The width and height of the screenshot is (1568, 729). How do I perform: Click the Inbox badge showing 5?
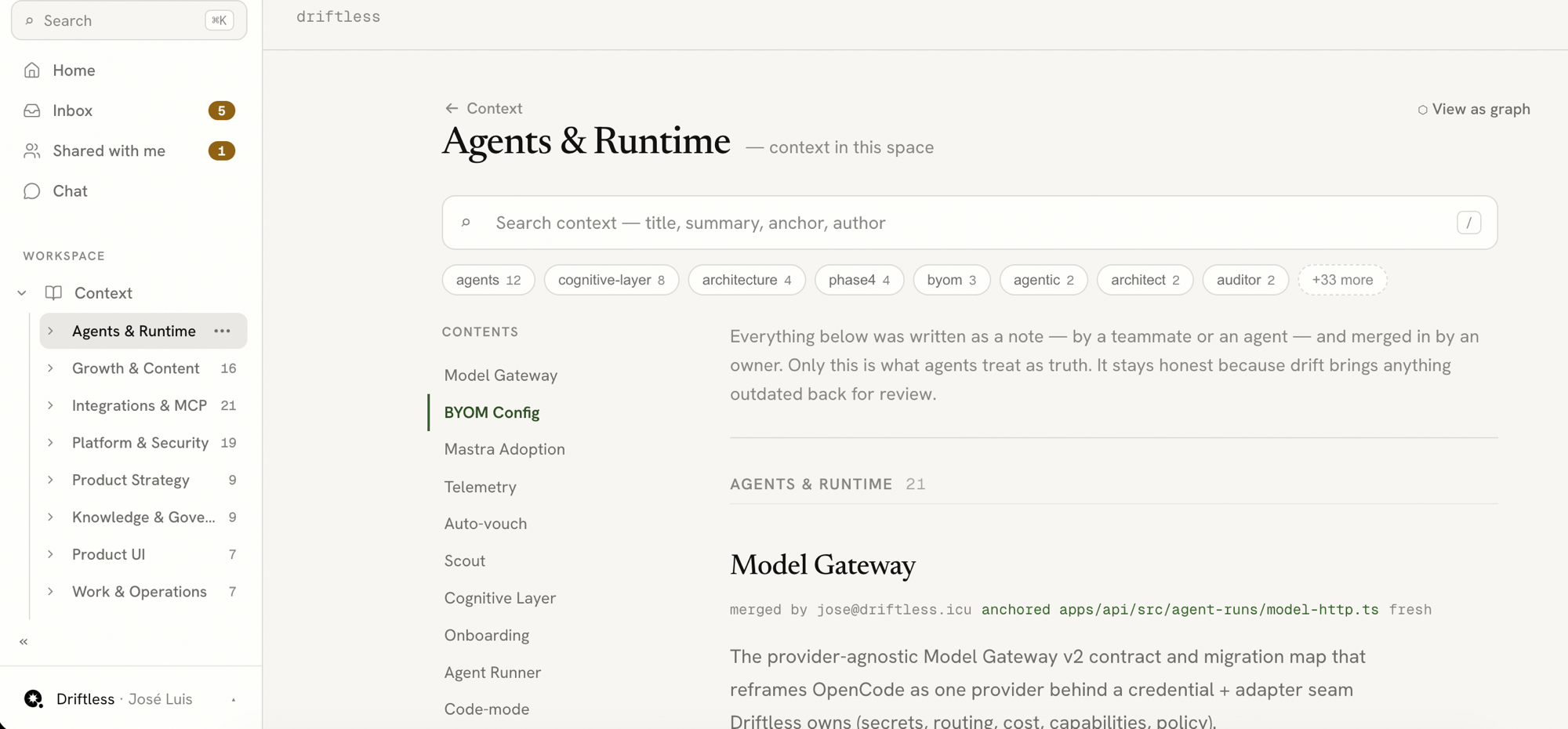(x=222, y=111)
